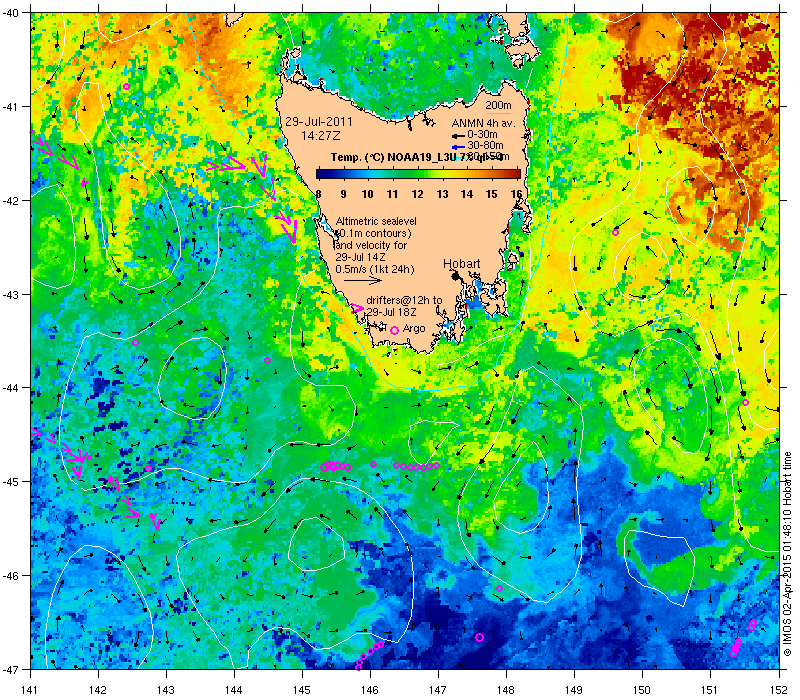Click the magenta Argo circle legend symbol
This screenshot has width=800, height=700.
pos(394,331)
